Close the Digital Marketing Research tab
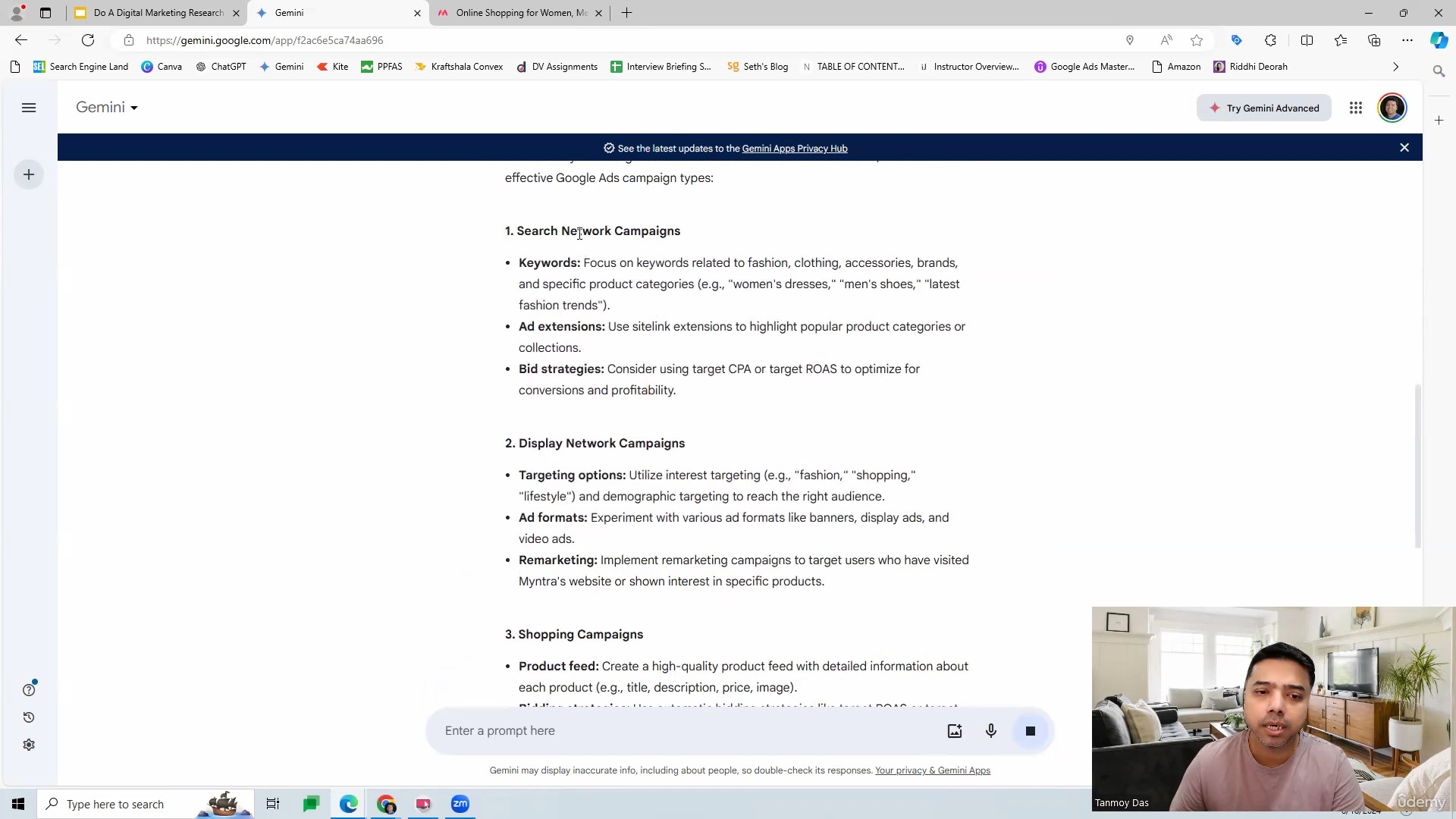The width and height of the screenshot is (1456, 819). (236, 13)
